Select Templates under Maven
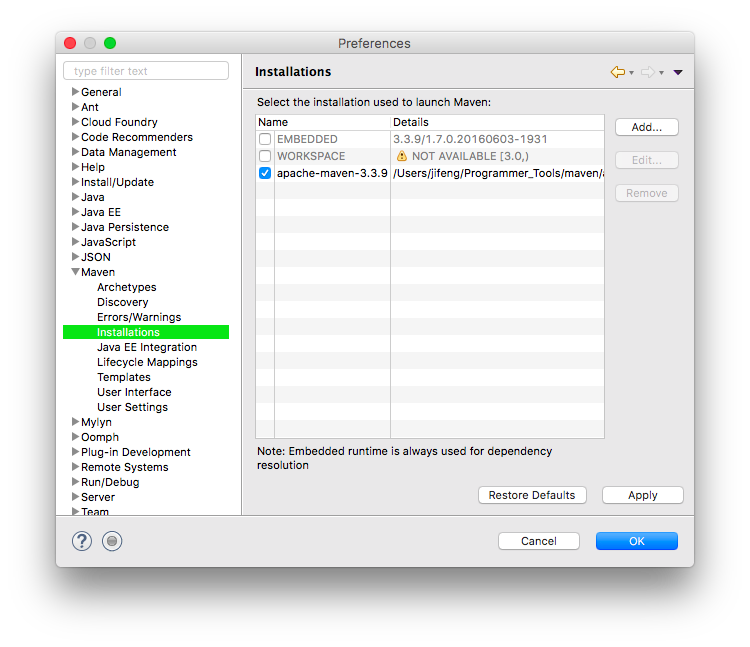This screenshot has width=750, height=647. pyautogui.click(x=124, y=377)
